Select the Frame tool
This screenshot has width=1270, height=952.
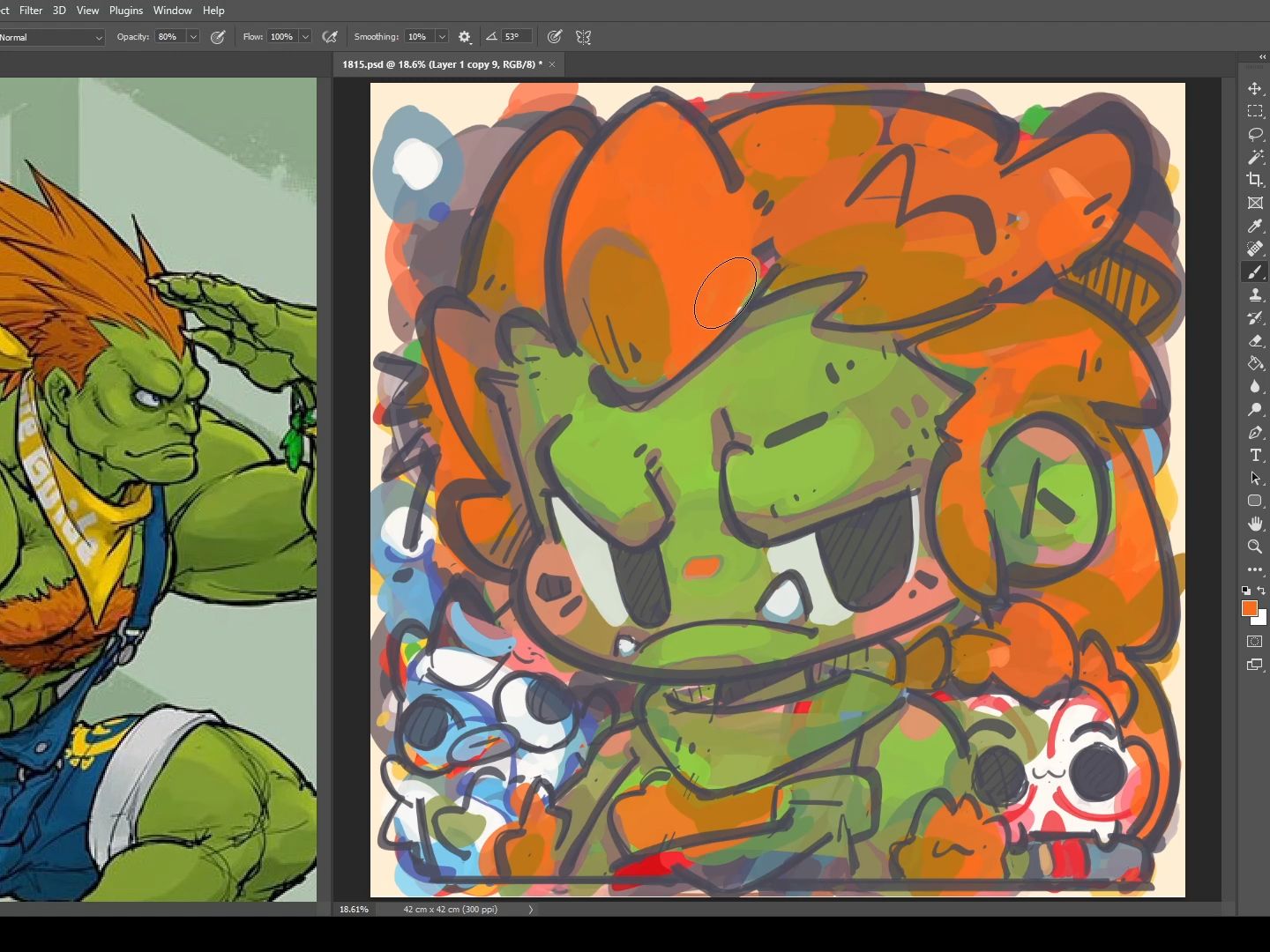pos(1255,203)
